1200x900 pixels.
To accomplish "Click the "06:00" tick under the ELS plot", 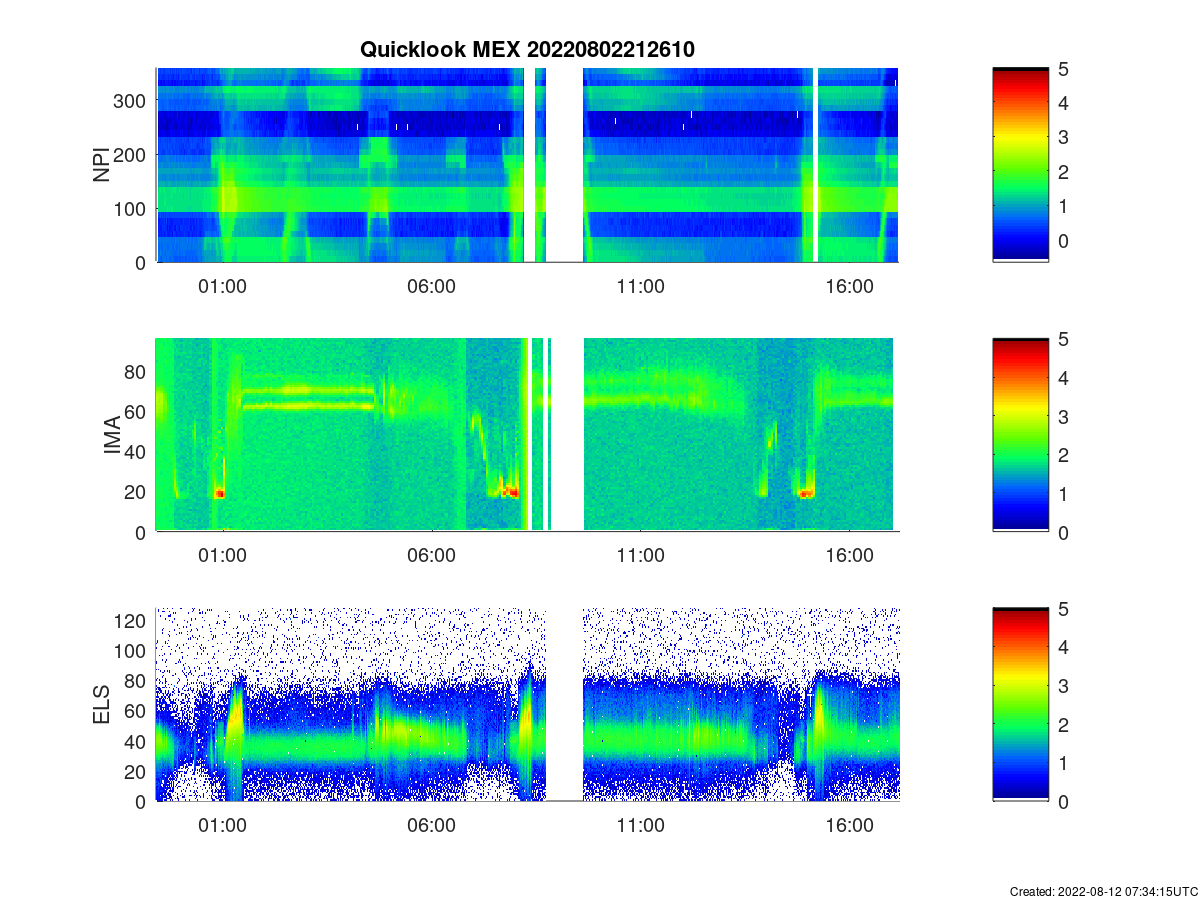I will [x=431, y=825].
